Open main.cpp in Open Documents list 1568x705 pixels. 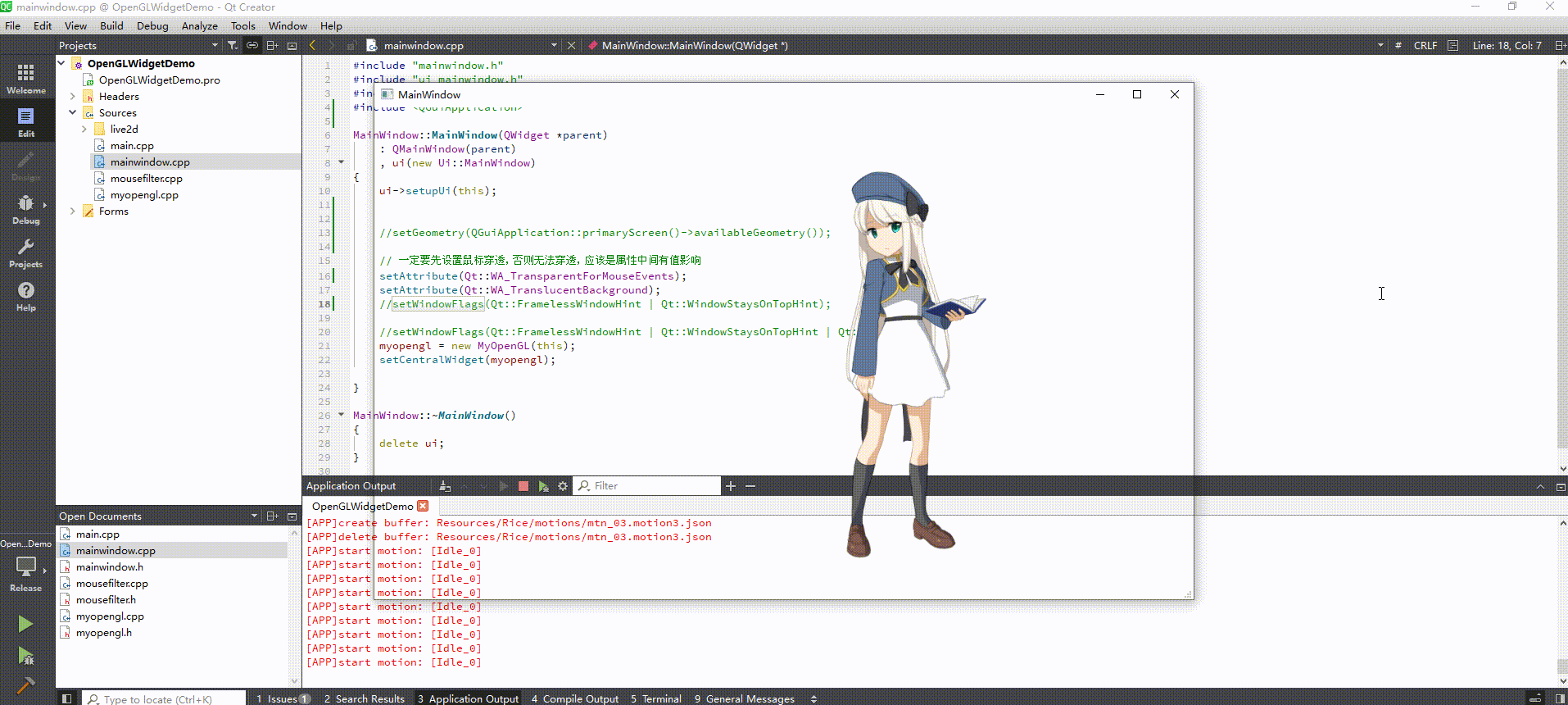click(x=97, y=534)
